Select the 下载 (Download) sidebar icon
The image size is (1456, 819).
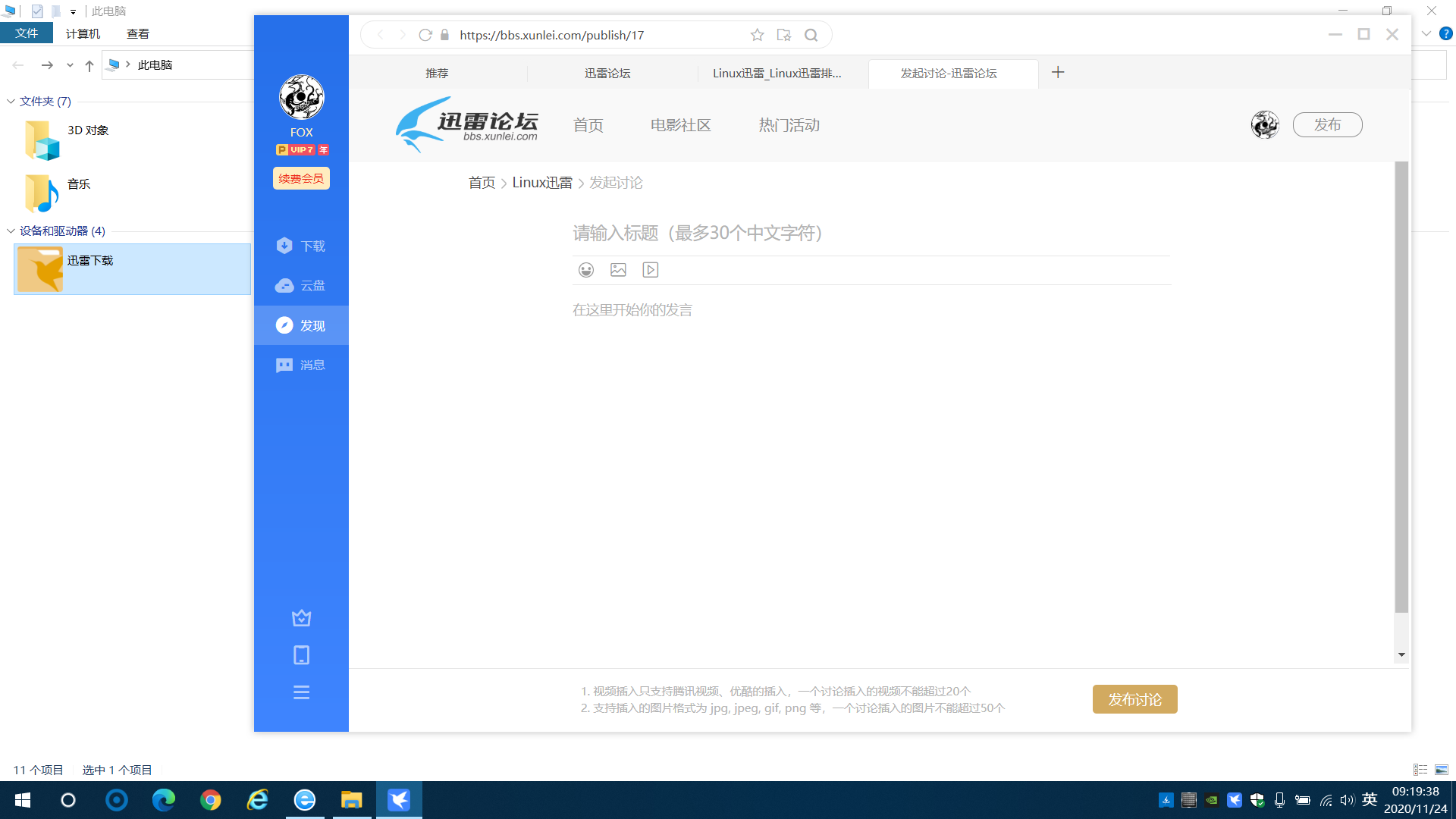pyautogui.click(x=301, y=246)
